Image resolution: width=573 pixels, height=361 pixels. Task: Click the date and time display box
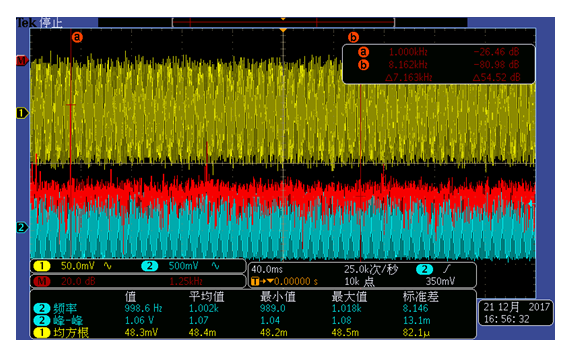516,313
